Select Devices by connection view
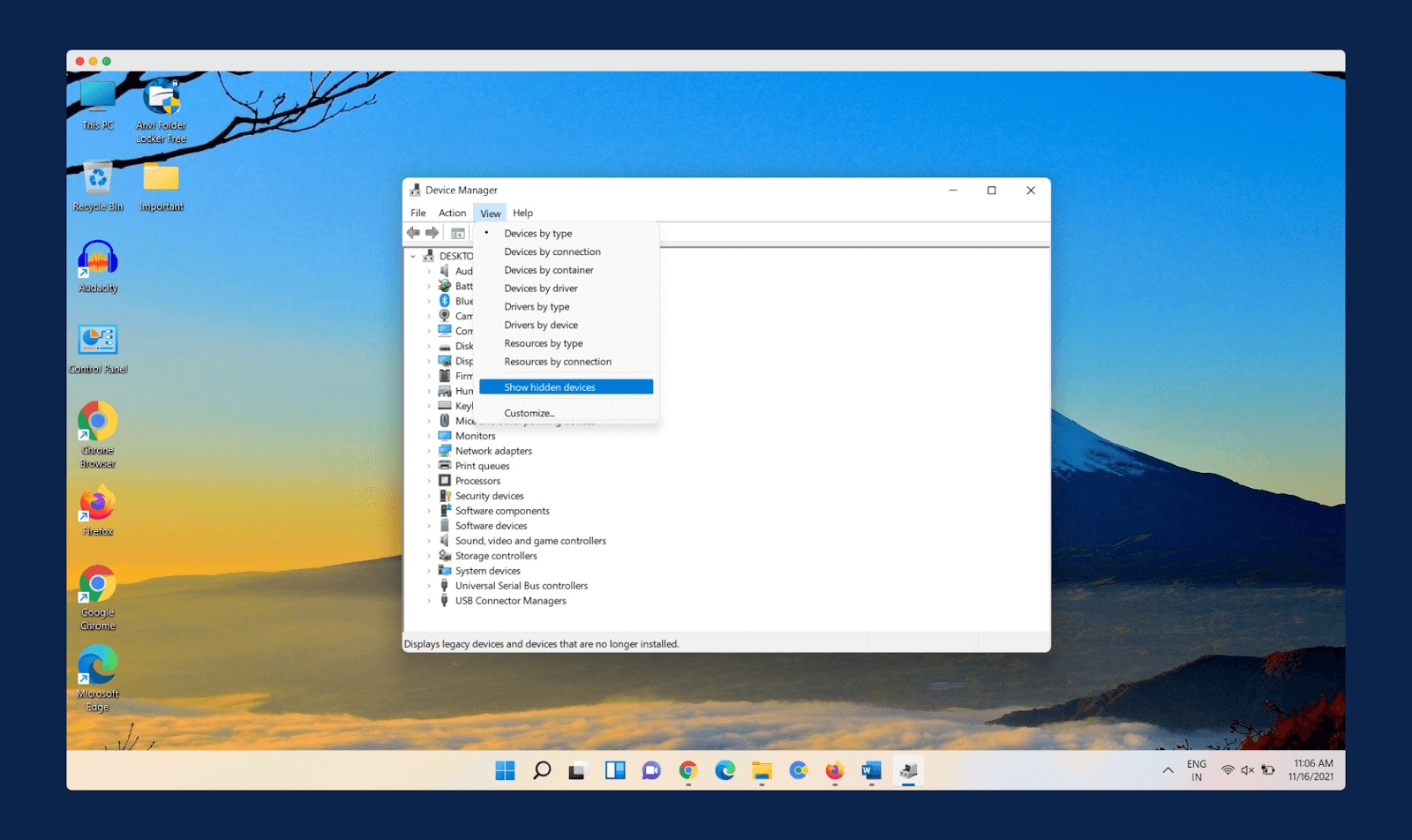Screen dimensions: 1412x840 pos(552,252)
